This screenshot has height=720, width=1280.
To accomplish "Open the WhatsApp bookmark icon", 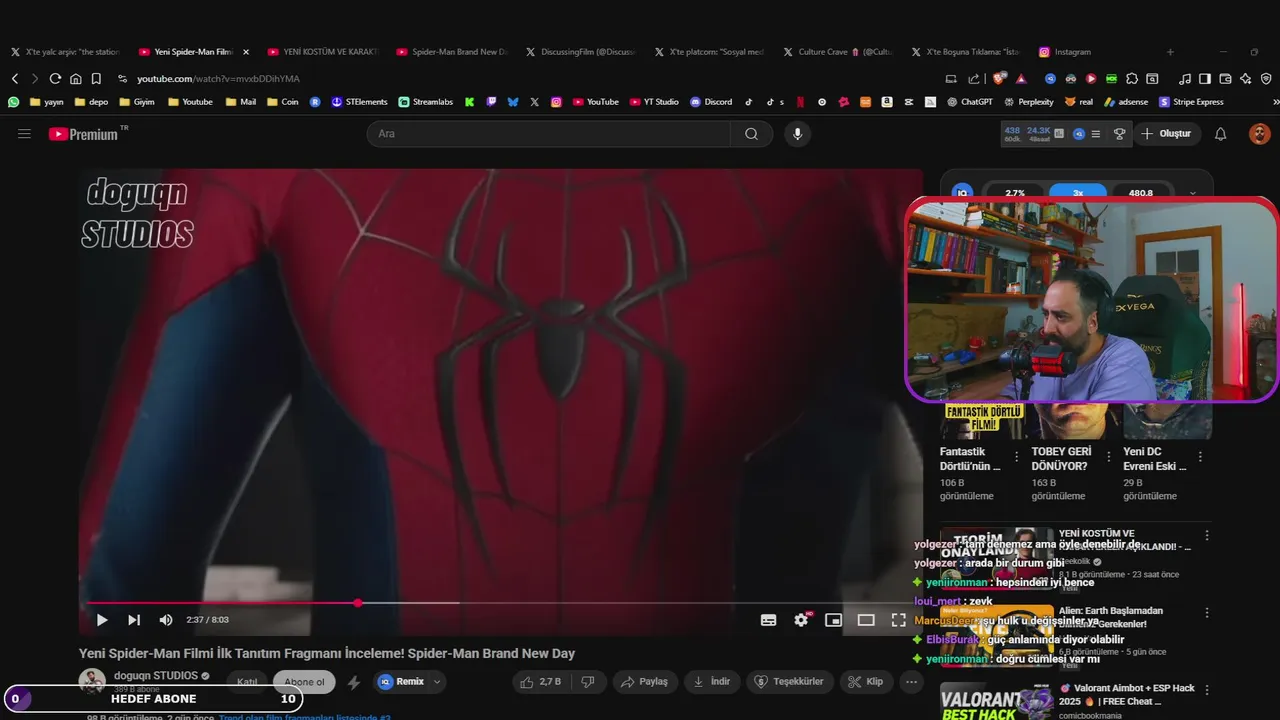I will click(x=13, y=101).
